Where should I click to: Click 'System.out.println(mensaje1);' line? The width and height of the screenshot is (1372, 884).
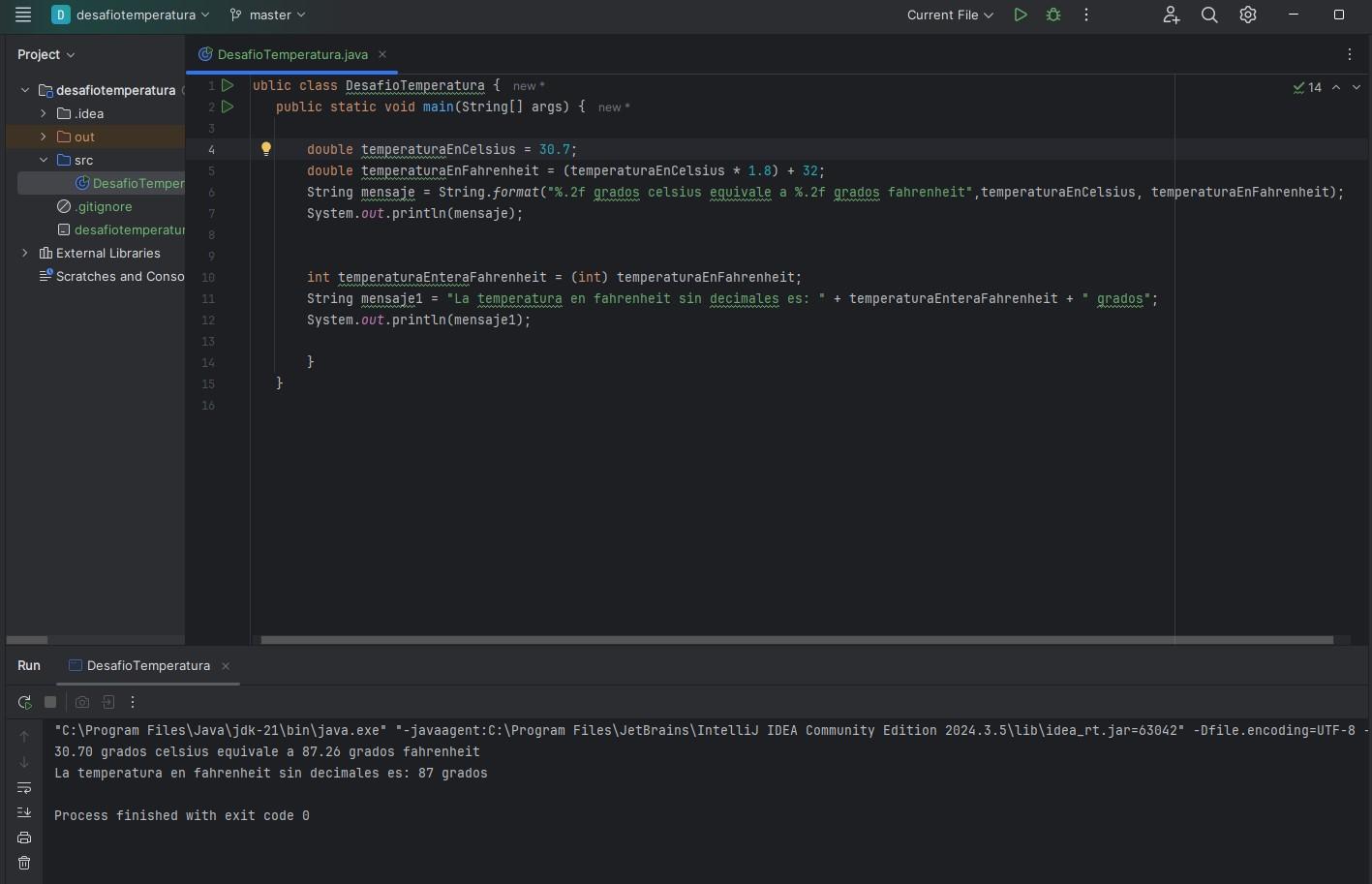[x=419, y=320]
